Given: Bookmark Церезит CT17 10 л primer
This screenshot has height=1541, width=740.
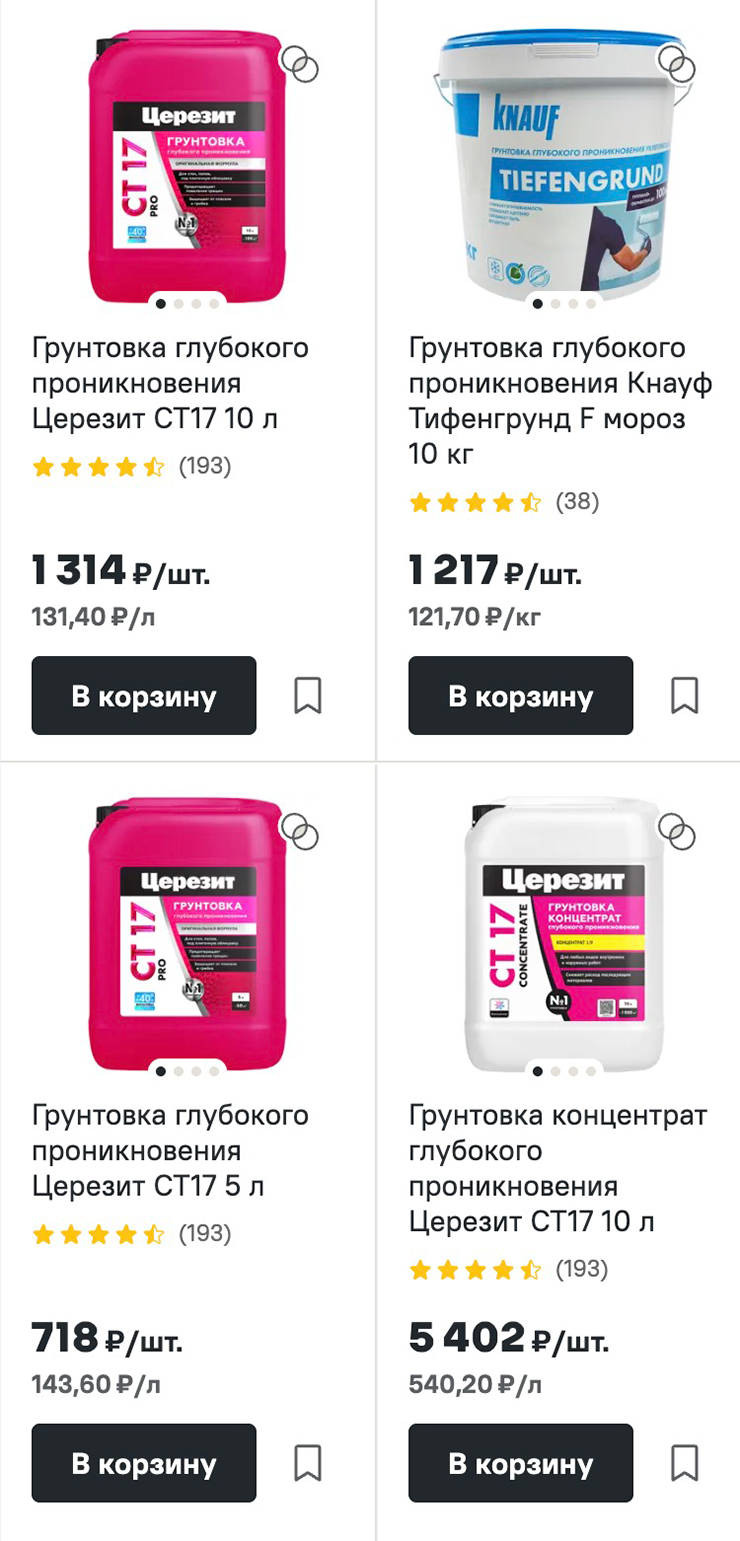Looking at the screenshot, I should tap(308, 695).
